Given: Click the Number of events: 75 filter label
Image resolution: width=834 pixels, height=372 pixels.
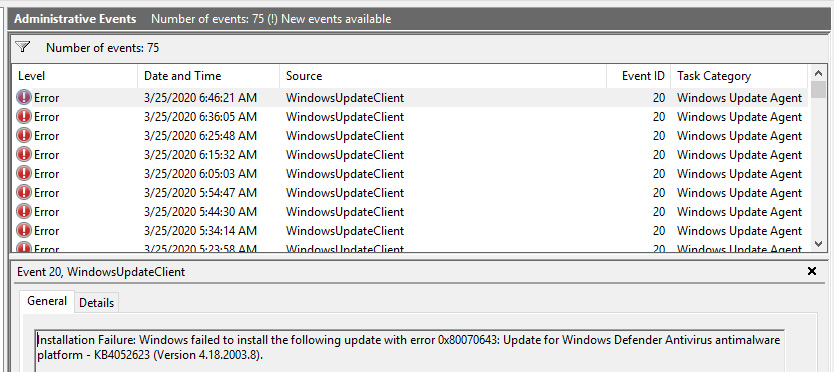Looking at the screenshot, I should click(x=103, y=47).
